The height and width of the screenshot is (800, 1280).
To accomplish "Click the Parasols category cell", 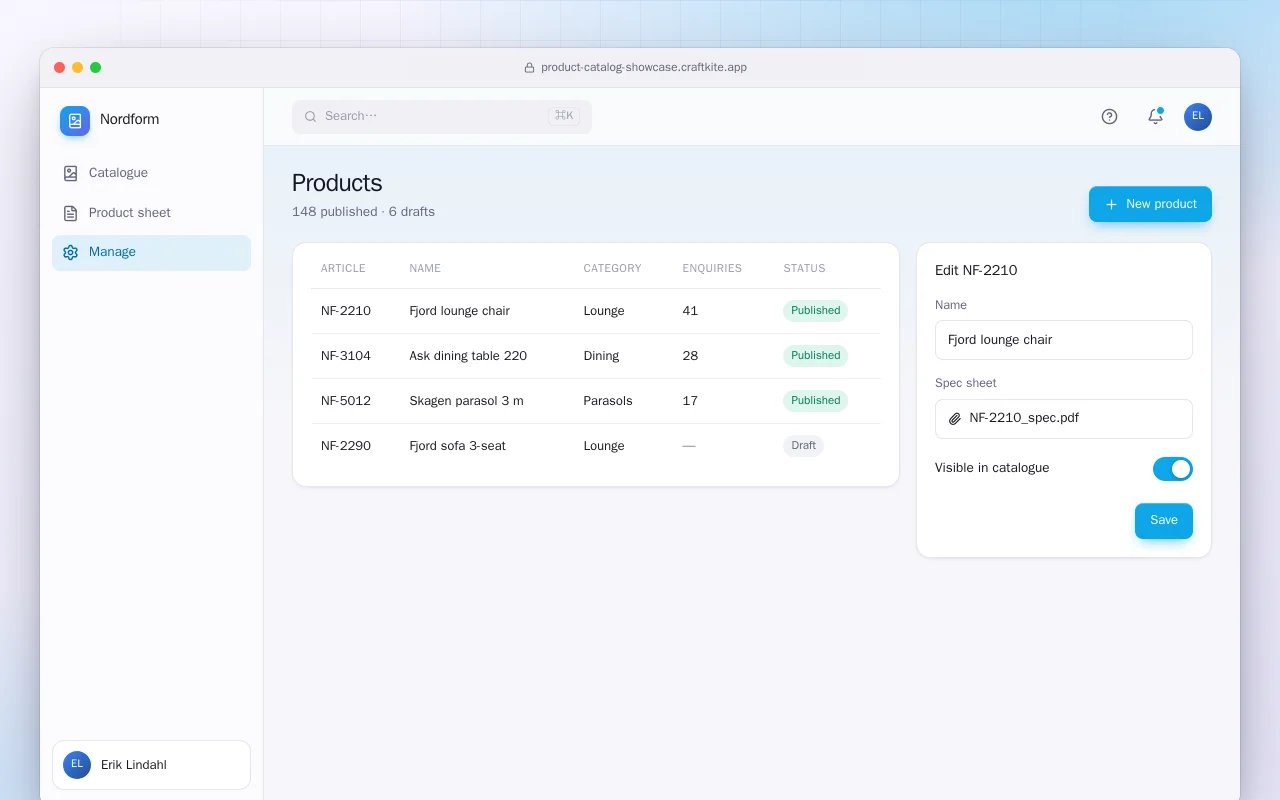I will point(608,401).
